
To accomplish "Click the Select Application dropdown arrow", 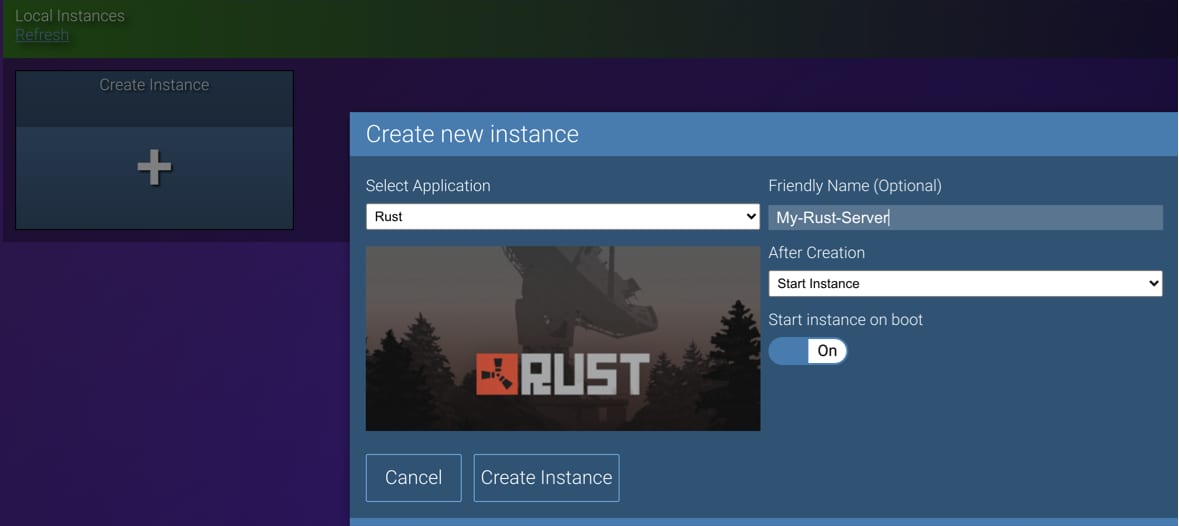I will pyautogui.click(x=751, y=217).
